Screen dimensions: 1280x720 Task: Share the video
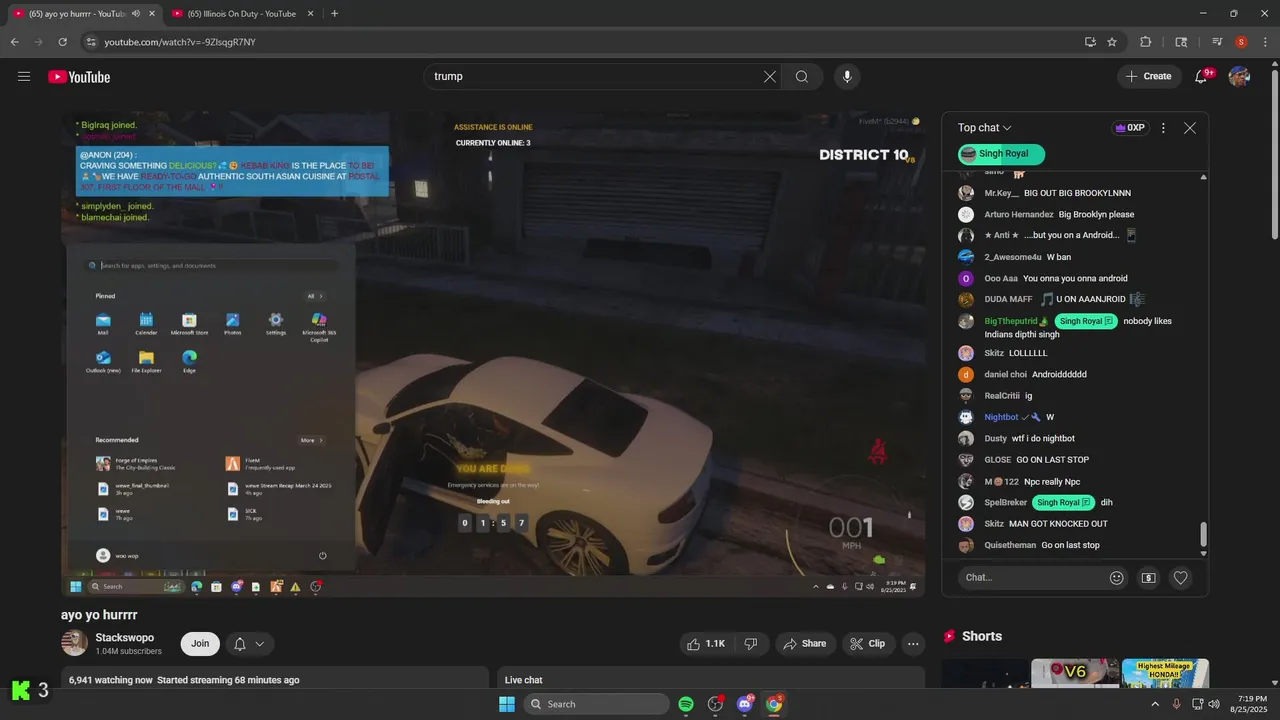(x=805, y=644)
